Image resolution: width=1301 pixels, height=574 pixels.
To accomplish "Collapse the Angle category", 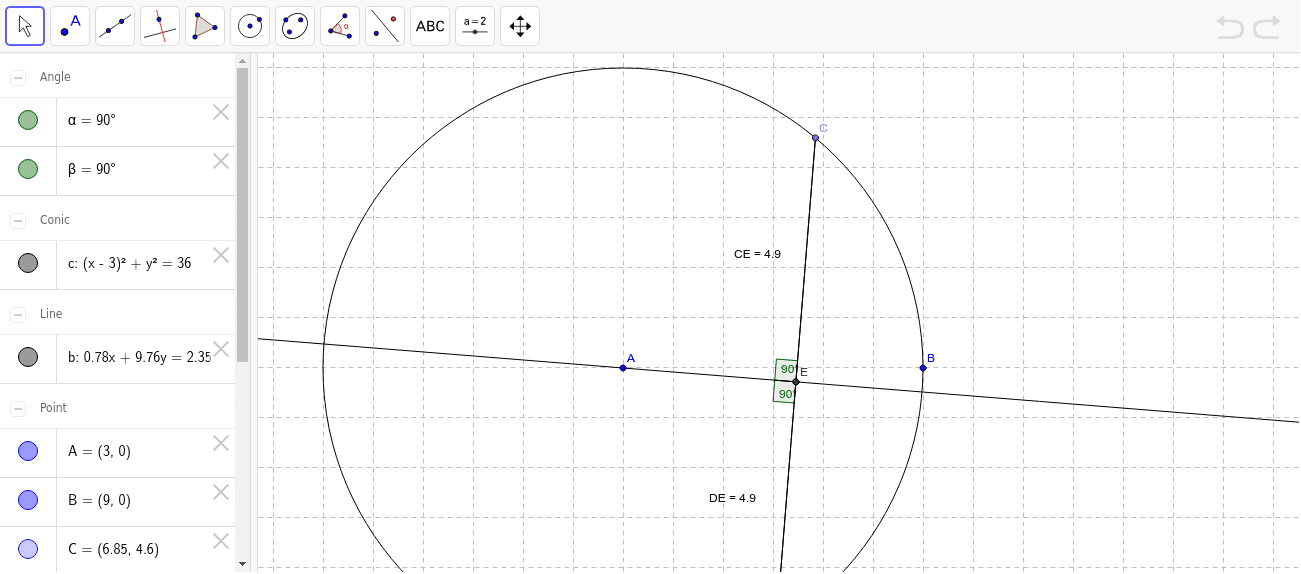I will pos(18,78).
